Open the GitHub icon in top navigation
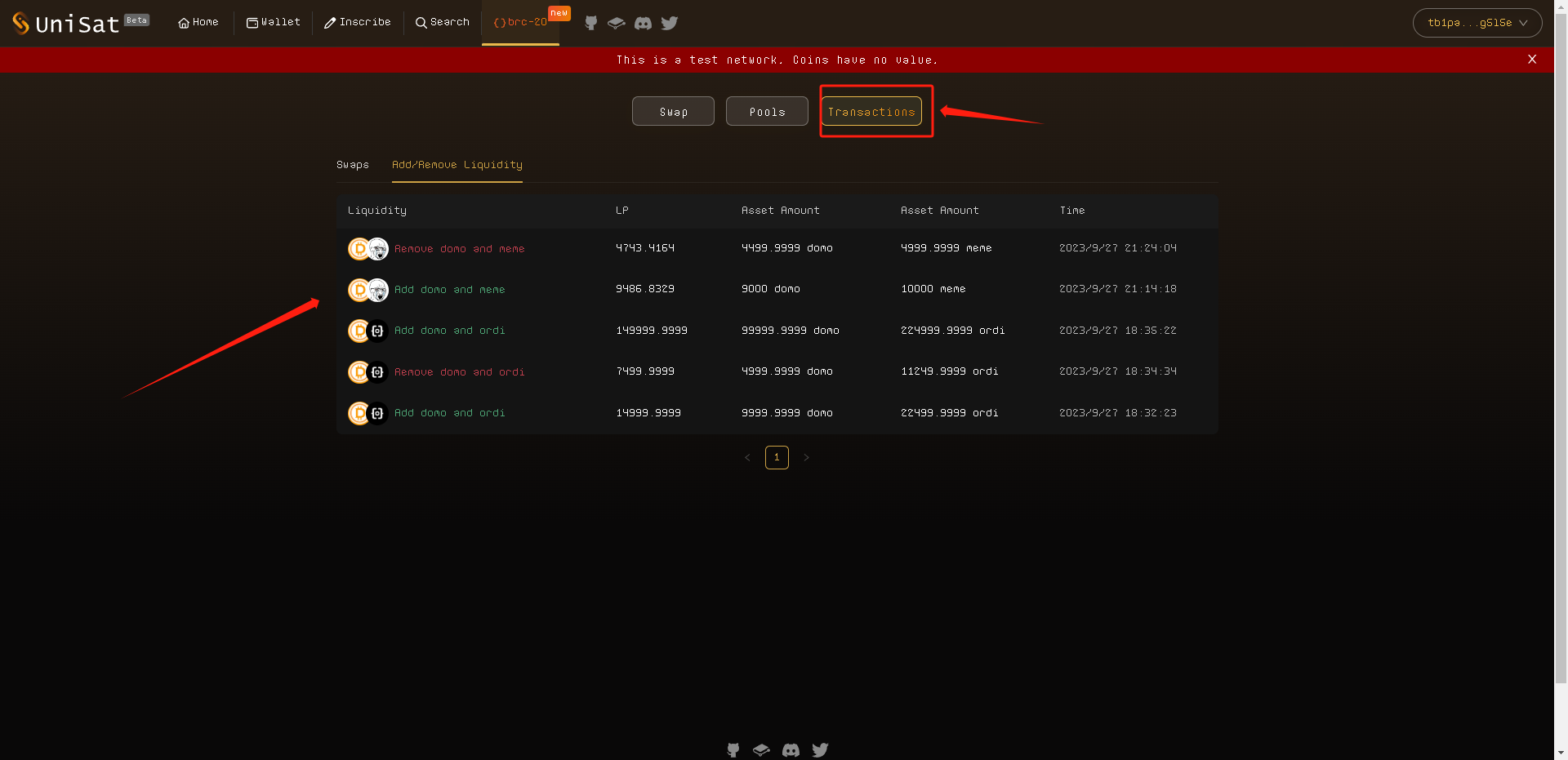 click(x=591, y=23)
